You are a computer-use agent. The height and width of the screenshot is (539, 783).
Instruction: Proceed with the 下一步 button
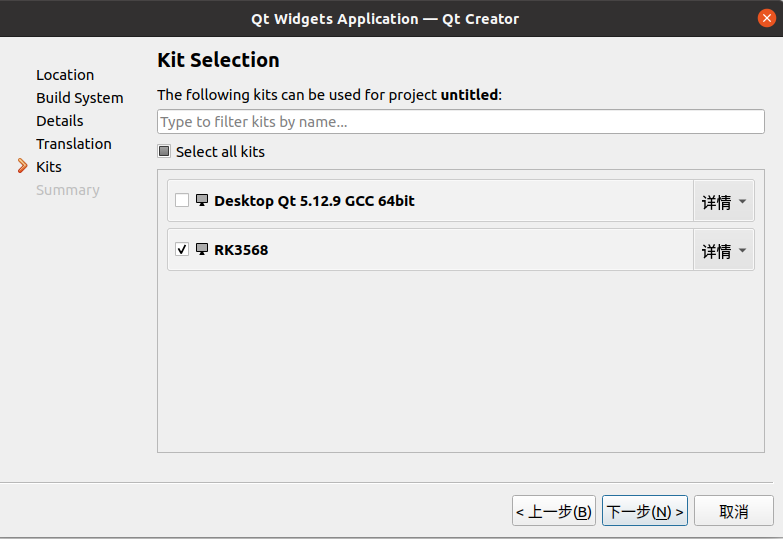tap(645, 511)
